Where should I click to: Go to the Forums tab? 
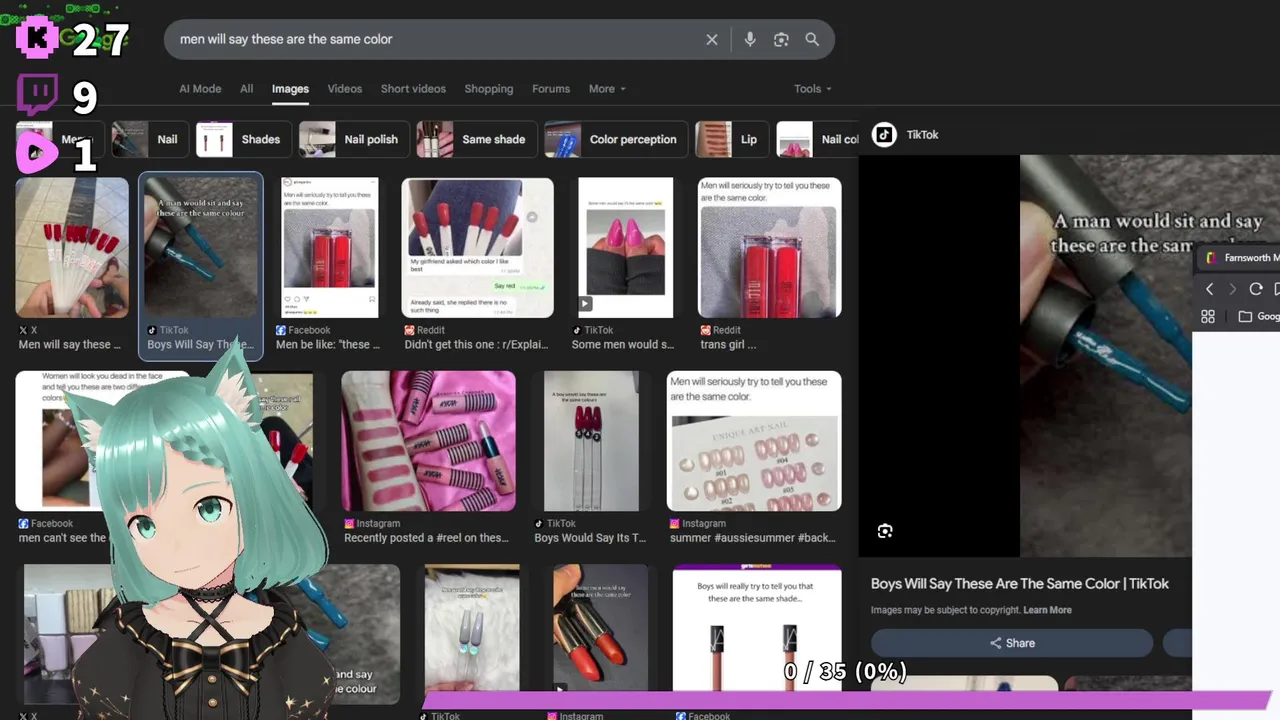551,89
